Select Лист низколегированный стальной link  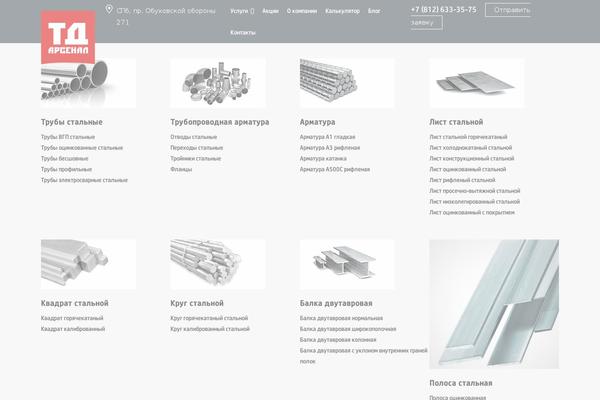point(474,201)
